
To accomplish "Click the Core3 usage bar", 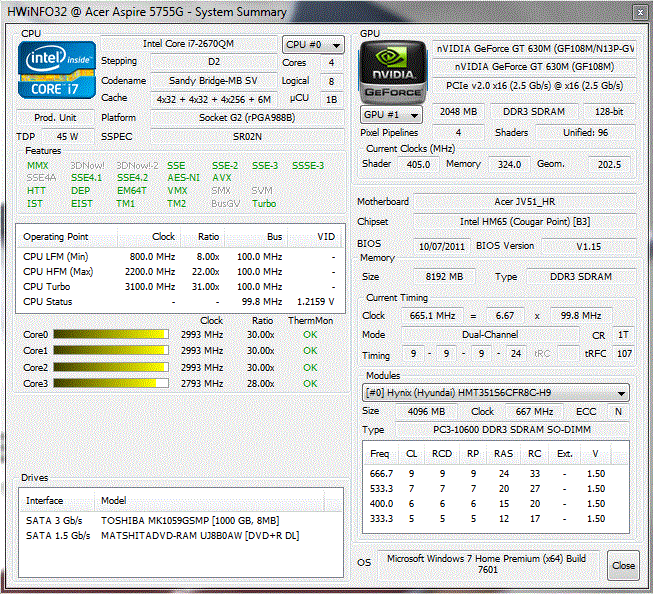I will (x=111, y=383).
